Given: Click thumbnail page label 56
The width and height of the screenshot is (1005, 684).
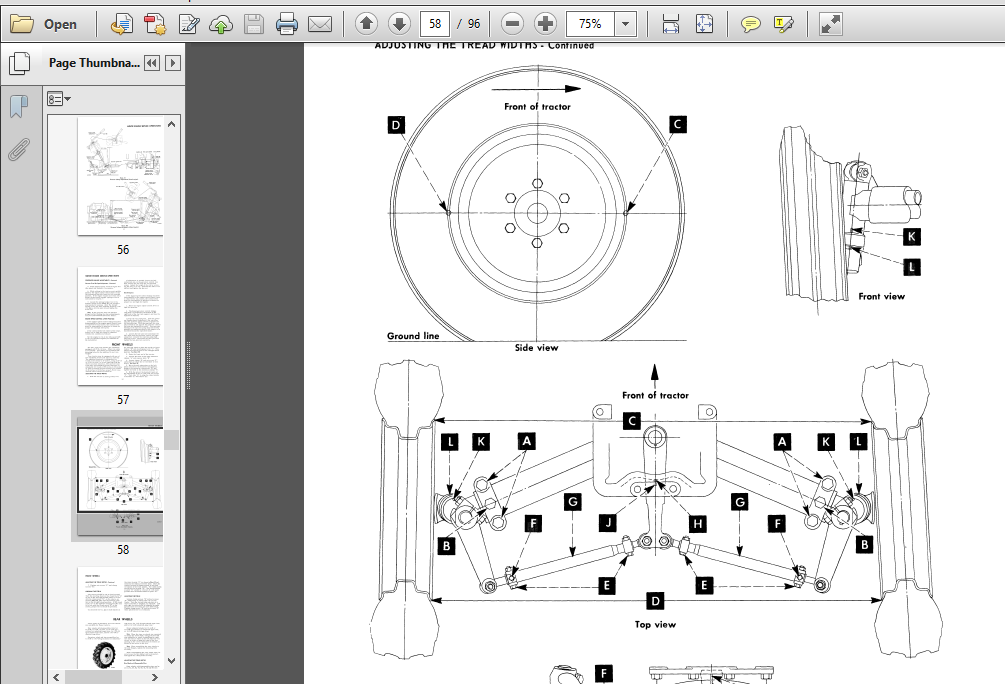Looking at the screenshot, I should 123,250.
